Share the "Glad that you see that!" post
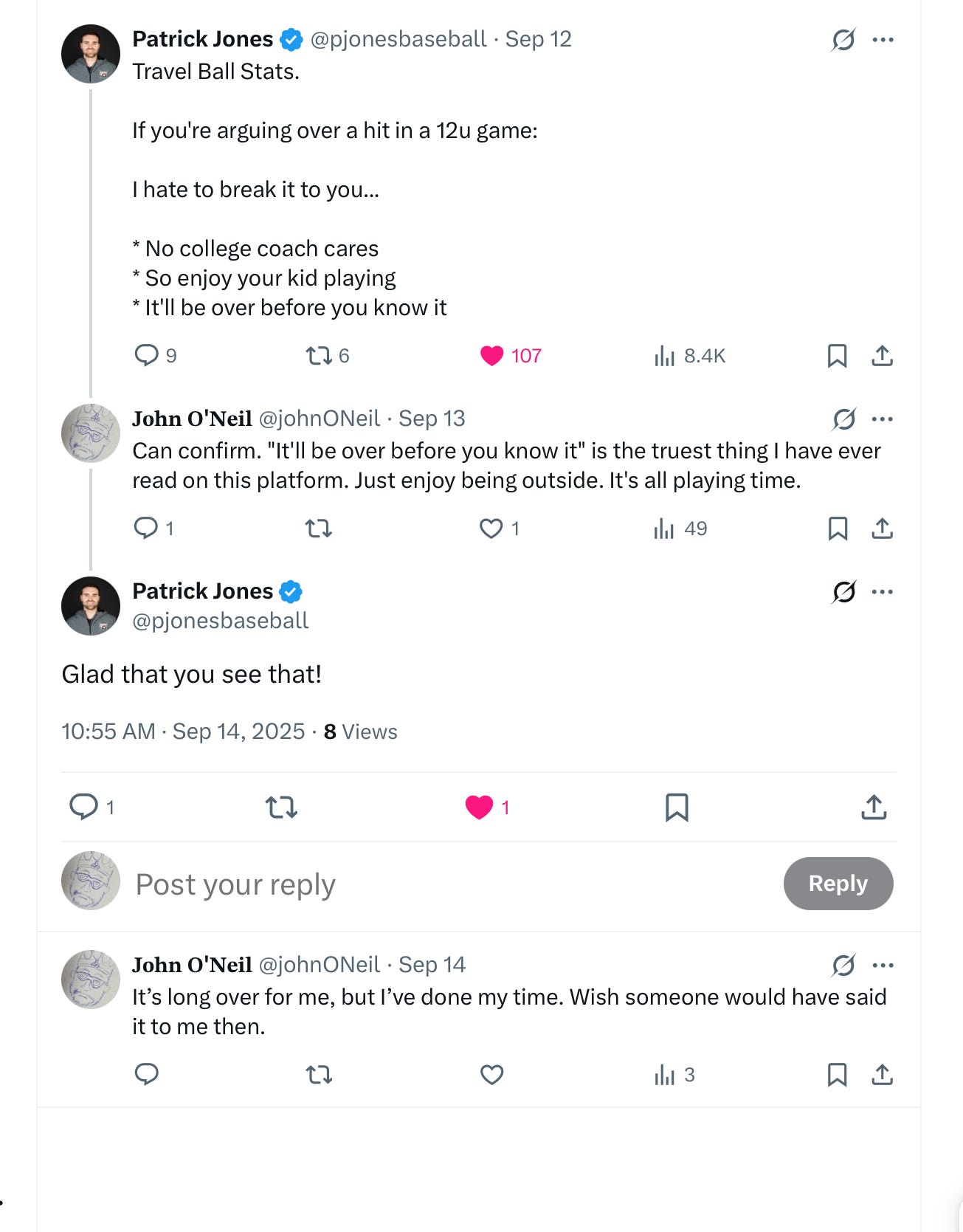The width and height of the screenshot is (963, 1232). tap(874, 808)
